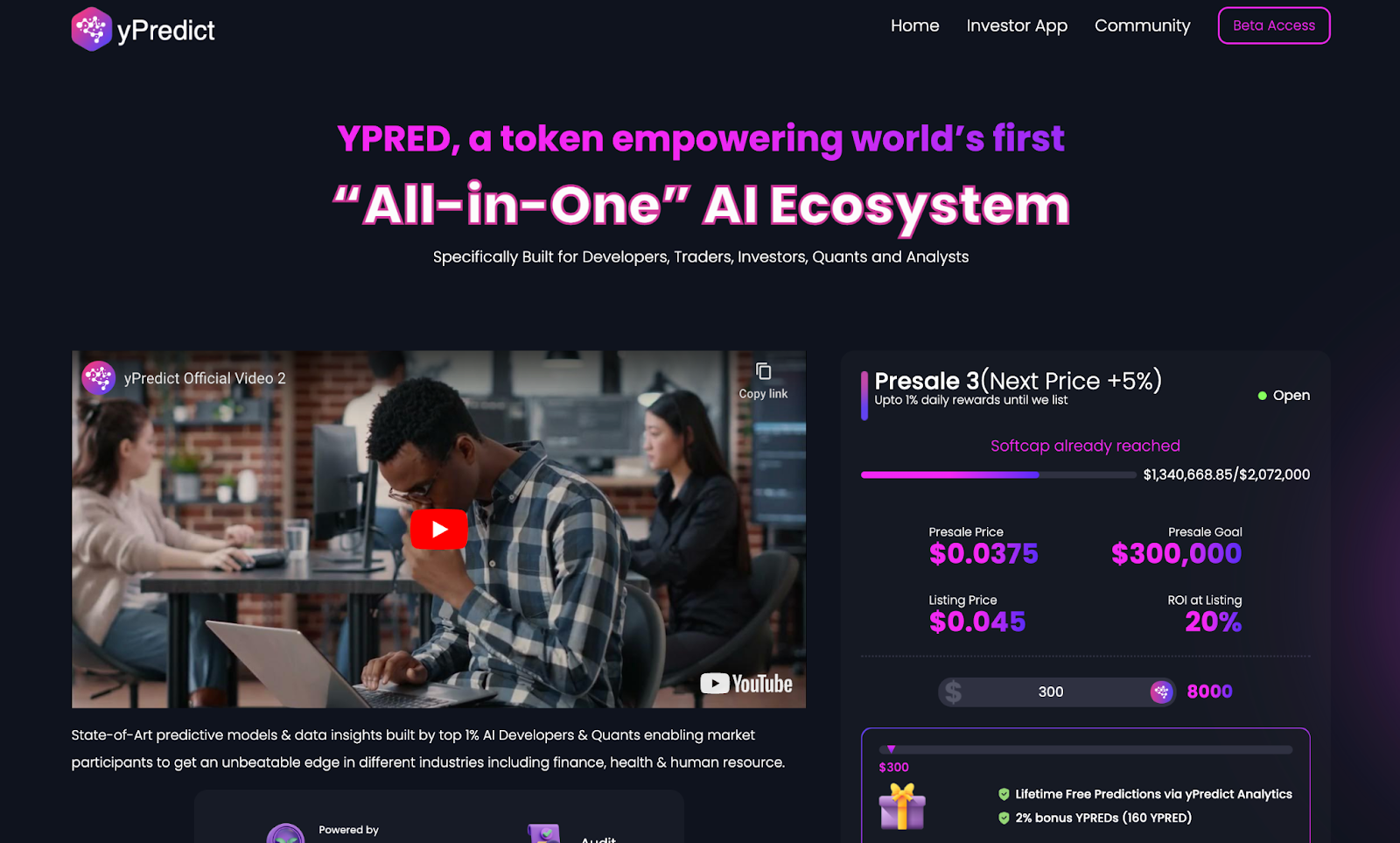Open the Home menu item
The height and width of the screenshot is (843, 1400).
point(914,25)
